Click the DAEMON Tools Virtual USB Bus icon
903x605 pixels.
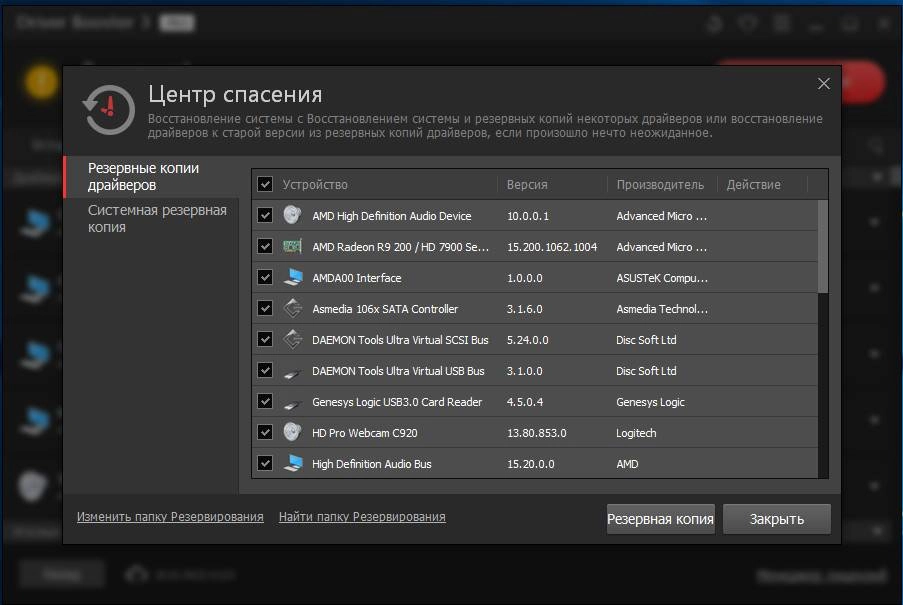(x=292, y=374)
